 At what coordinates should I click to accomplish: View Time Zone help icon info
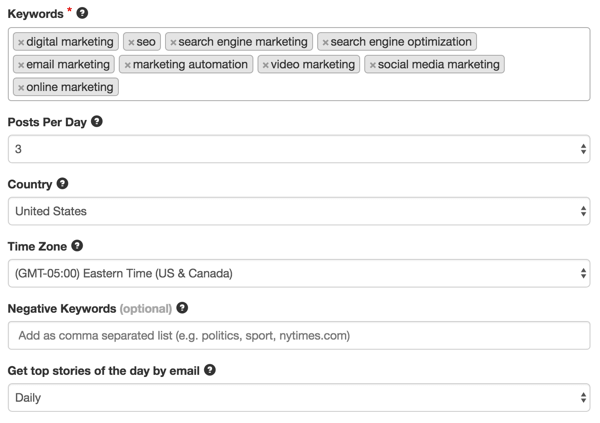tap(77, 246)
